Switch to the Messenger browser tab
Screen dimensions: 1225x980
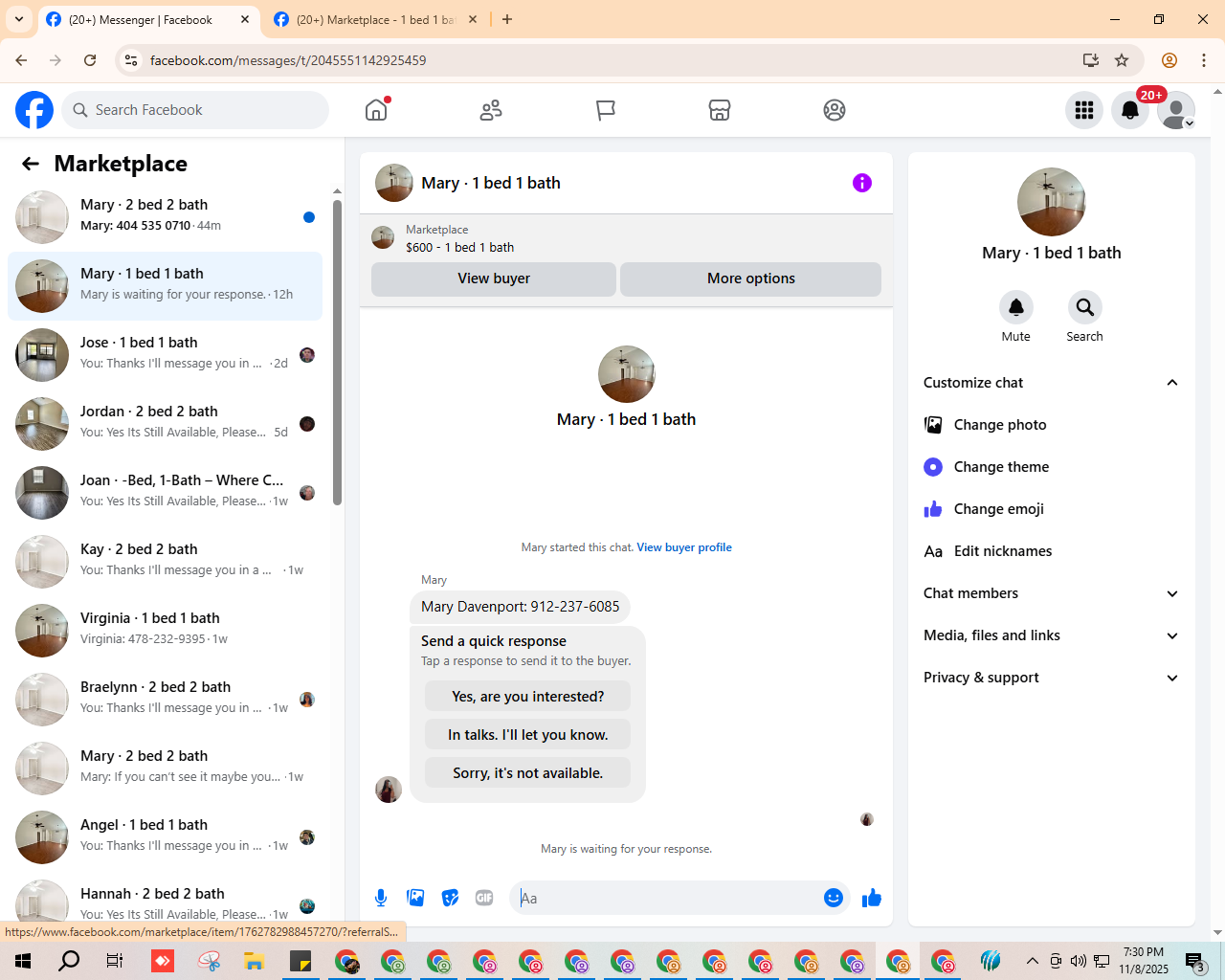148,19
